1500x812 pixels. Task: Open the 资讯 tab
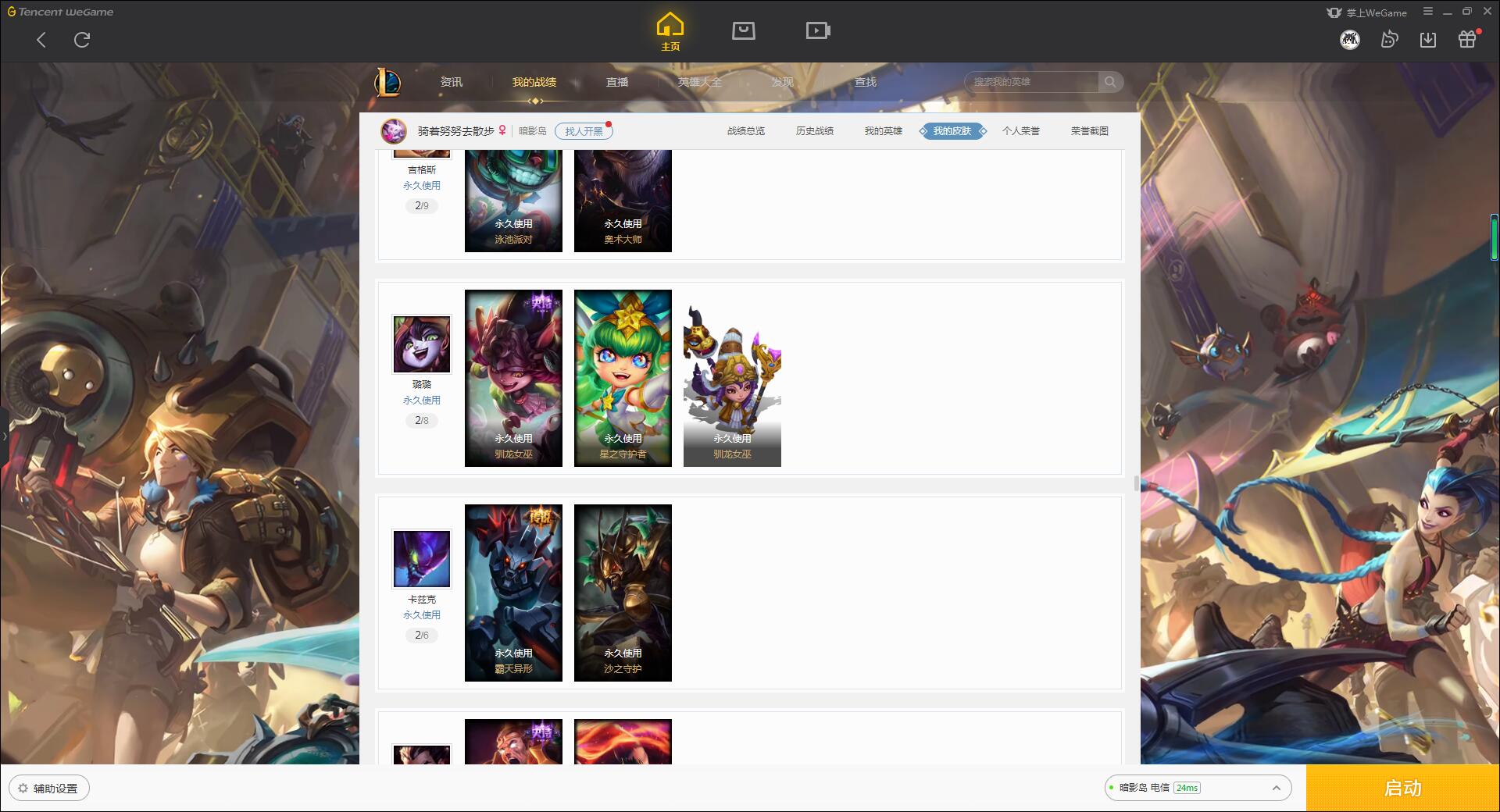[x=452, y=82]
